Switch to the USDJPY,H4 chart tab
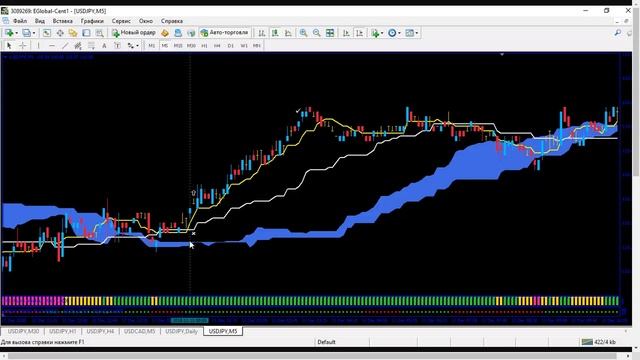This screenshot has width=640, height=360. click(x=100, y=331)
